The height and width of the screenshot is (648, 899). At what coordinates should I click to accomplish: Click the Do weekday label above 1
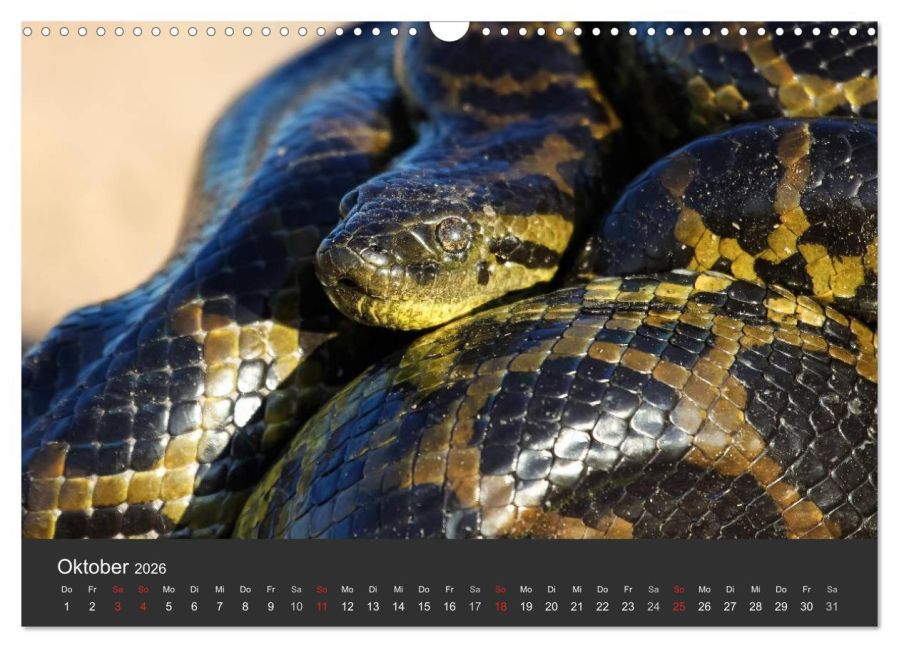[x=67, y=590]
